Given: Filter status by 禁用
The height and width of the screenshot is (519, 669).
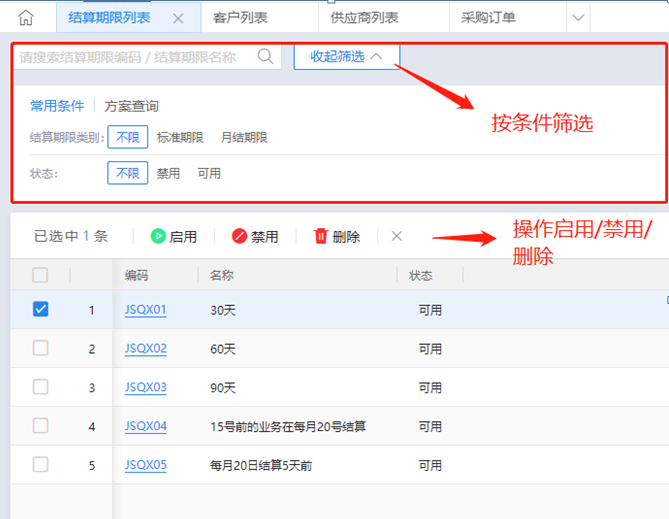Looking at the screenshot, I should pos(168,173).
